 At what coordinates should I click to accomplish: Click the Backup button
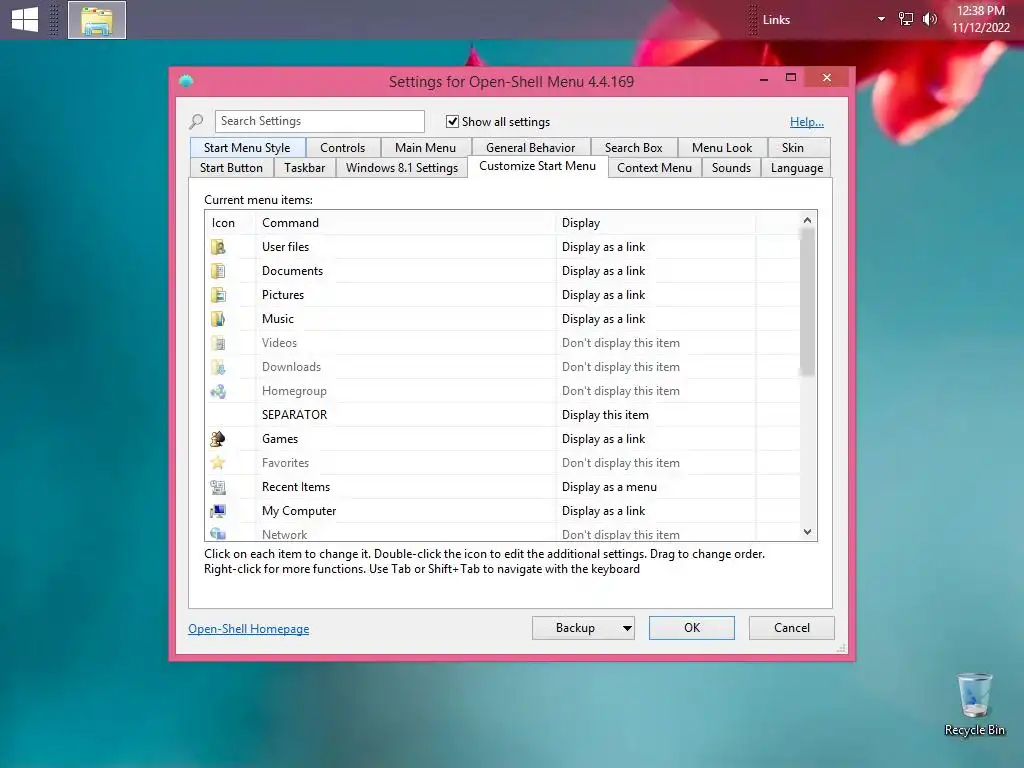click(x=575, y=628)
